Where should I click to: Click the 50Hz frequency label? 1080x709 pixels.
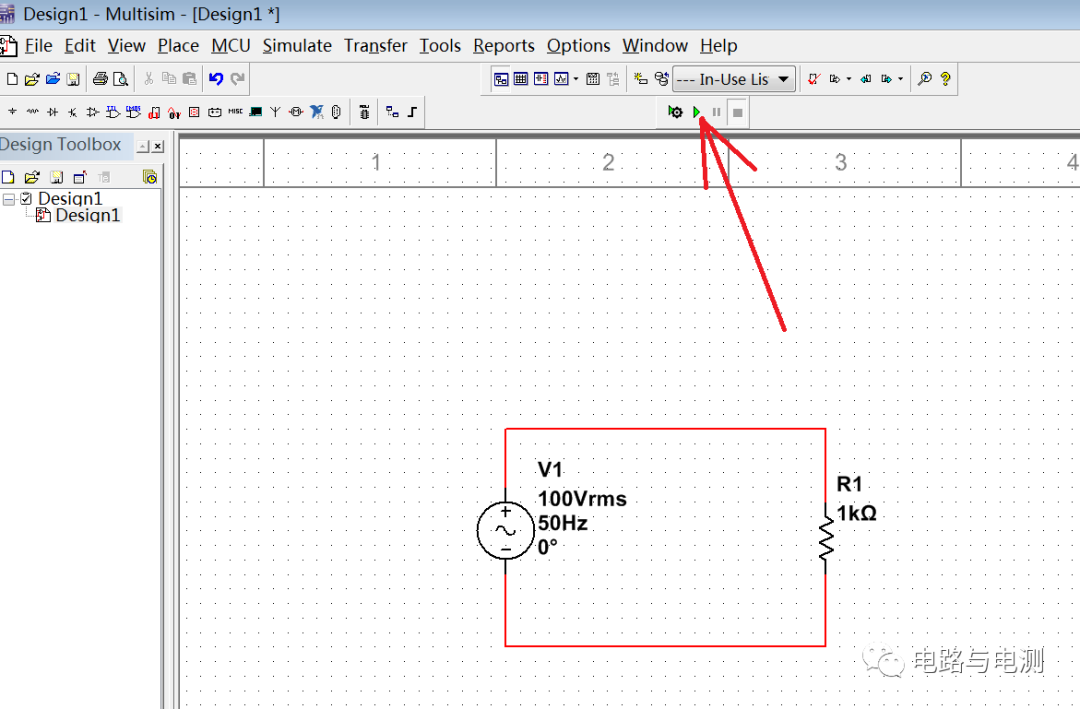[x=563, y=524]
